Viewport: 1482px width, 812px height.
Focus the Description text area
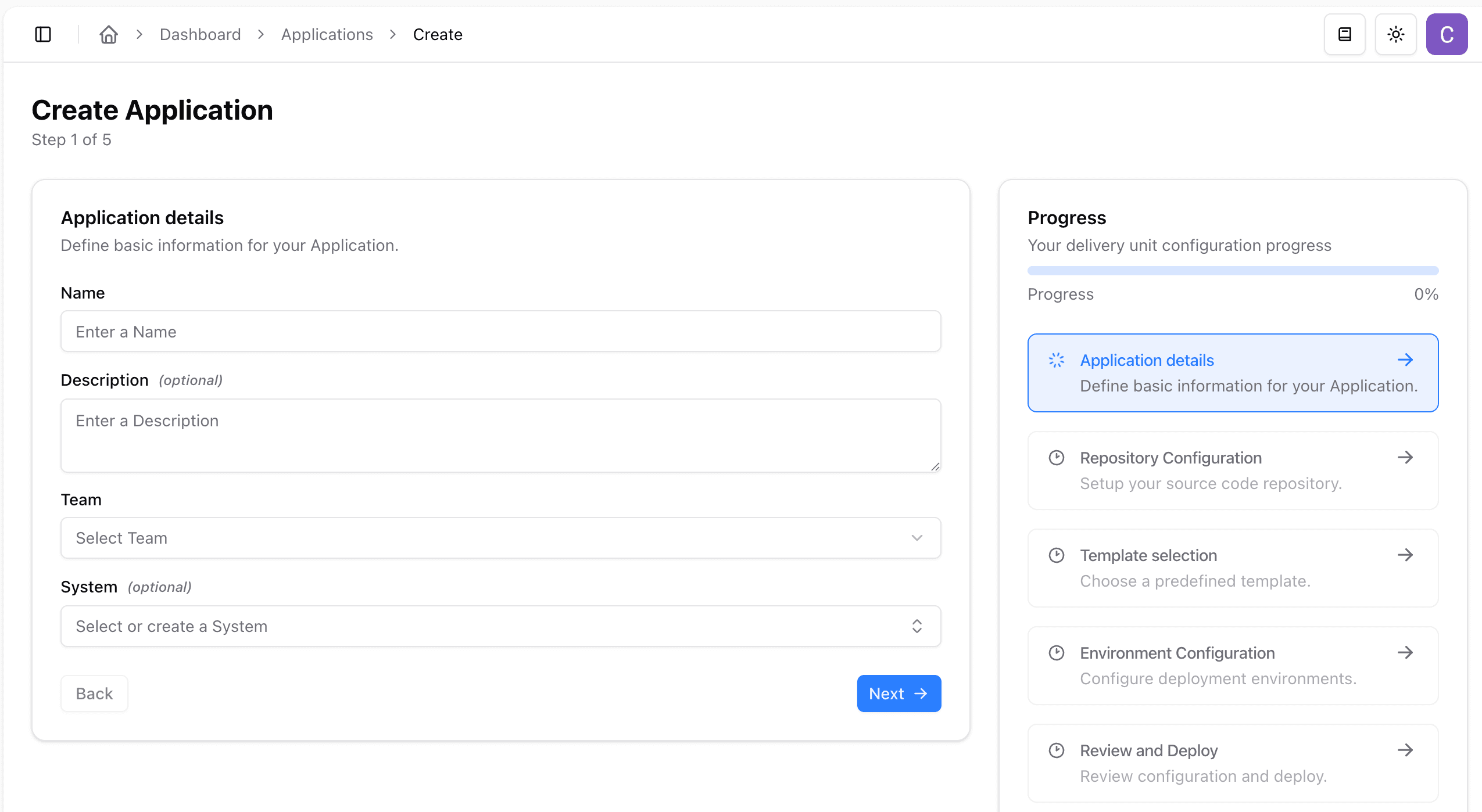501,435
